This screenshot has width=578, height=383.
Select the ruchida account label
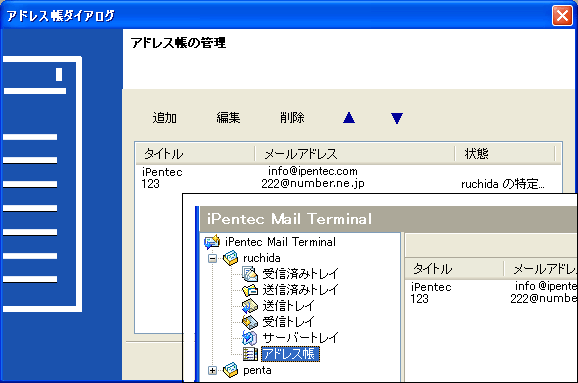tap(262, 258)
